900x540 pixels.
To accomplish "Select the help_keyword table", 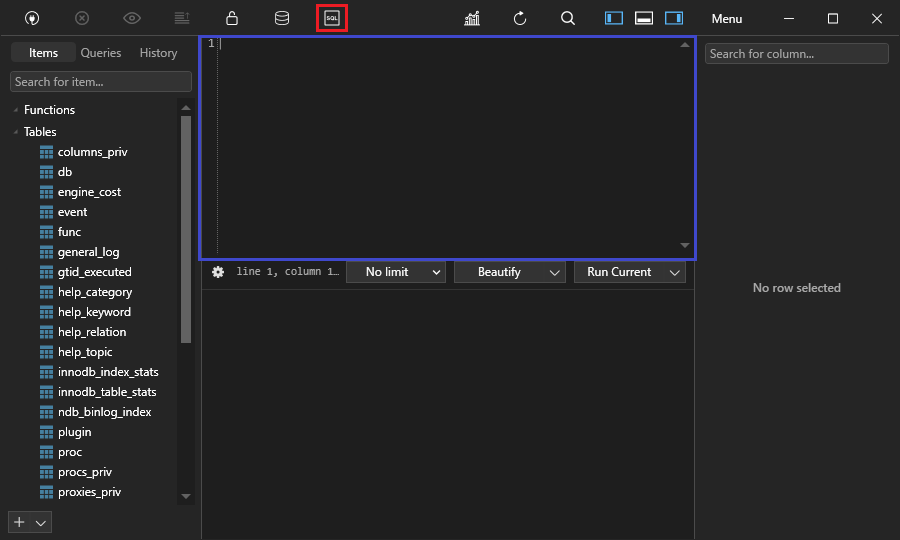I will (x=94, y=312).
